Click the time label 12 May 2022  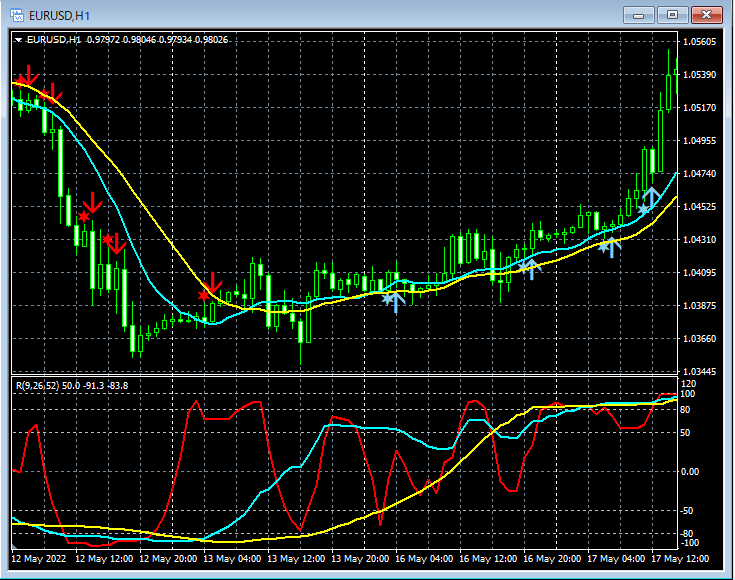[x=38, y=559]
